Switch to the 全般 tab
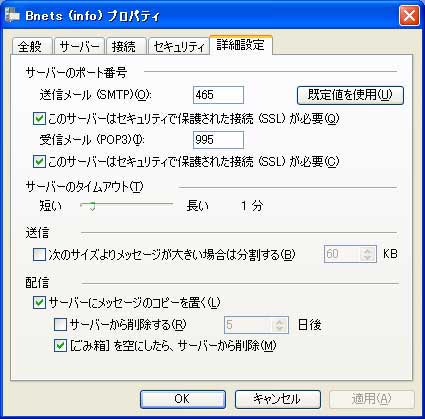 click(32, 46)
